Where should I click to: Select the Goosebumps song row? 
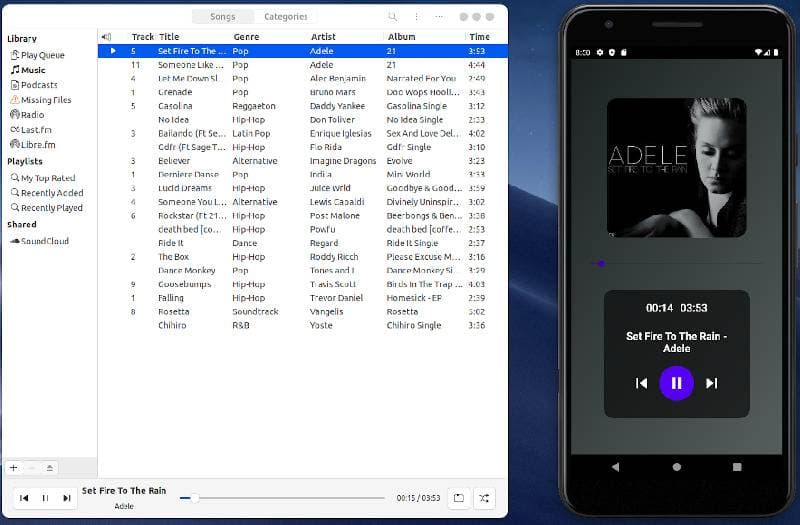coord(303,284)
